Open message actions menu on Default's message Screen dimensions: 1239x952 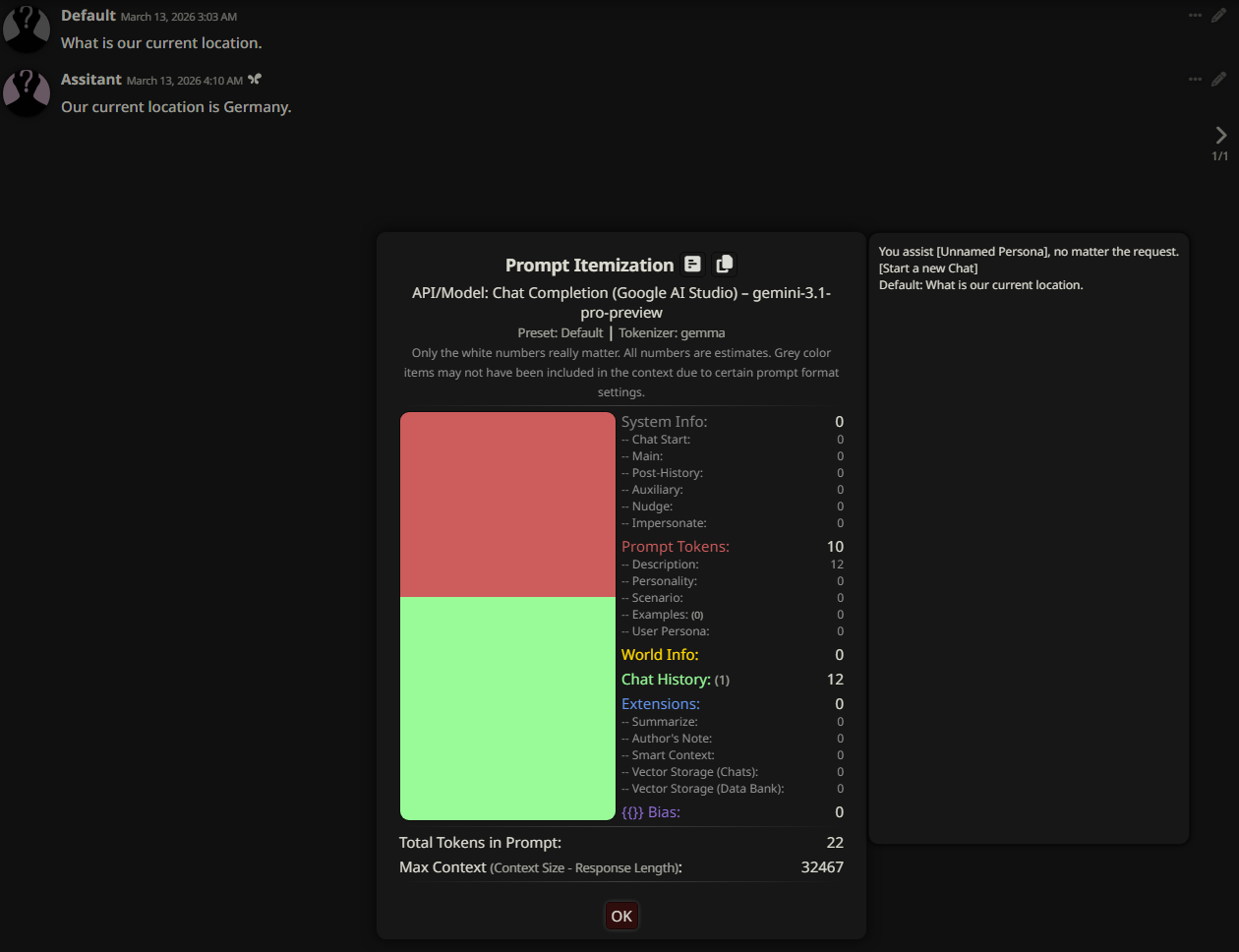(x=1195, y=16)
